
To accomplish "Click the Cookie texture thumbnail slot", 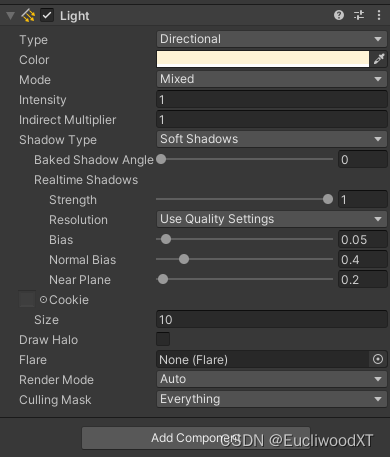I will 27,299.
